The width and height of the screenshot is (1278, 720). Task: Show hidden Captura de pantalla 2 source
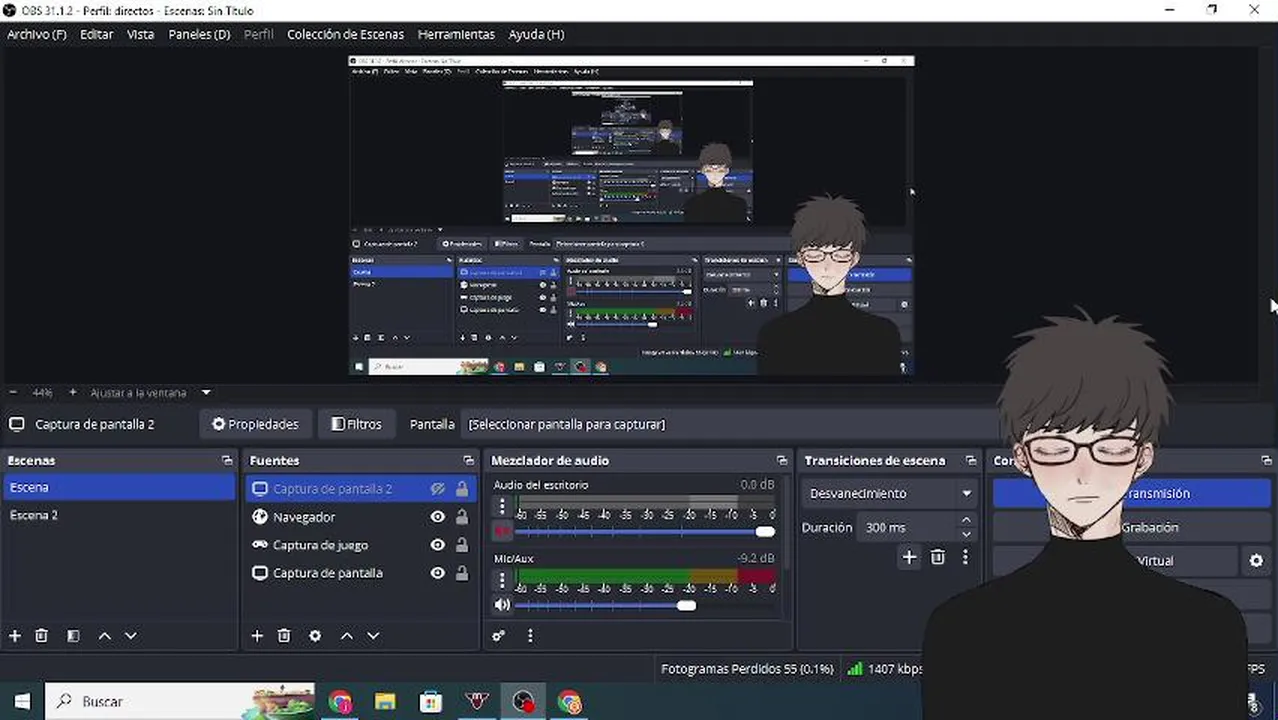(x=437, y=489)
